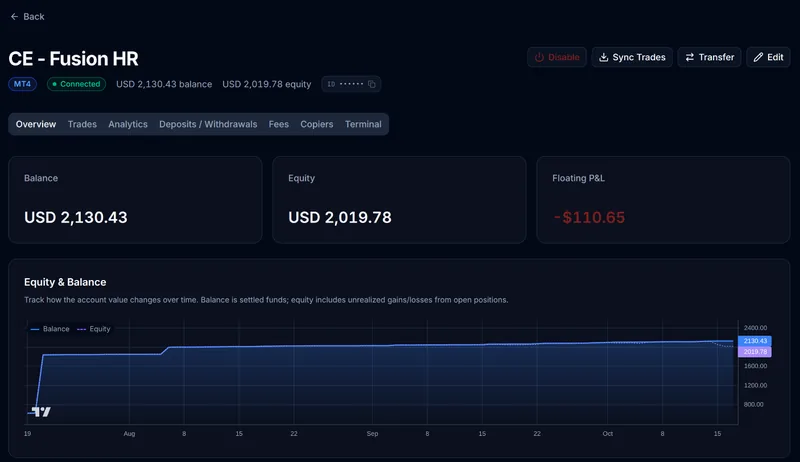Image resolution: width=800 pixels, height=462 pixels.
Task: Switch to the Fees tab
Action: point(279,124)
